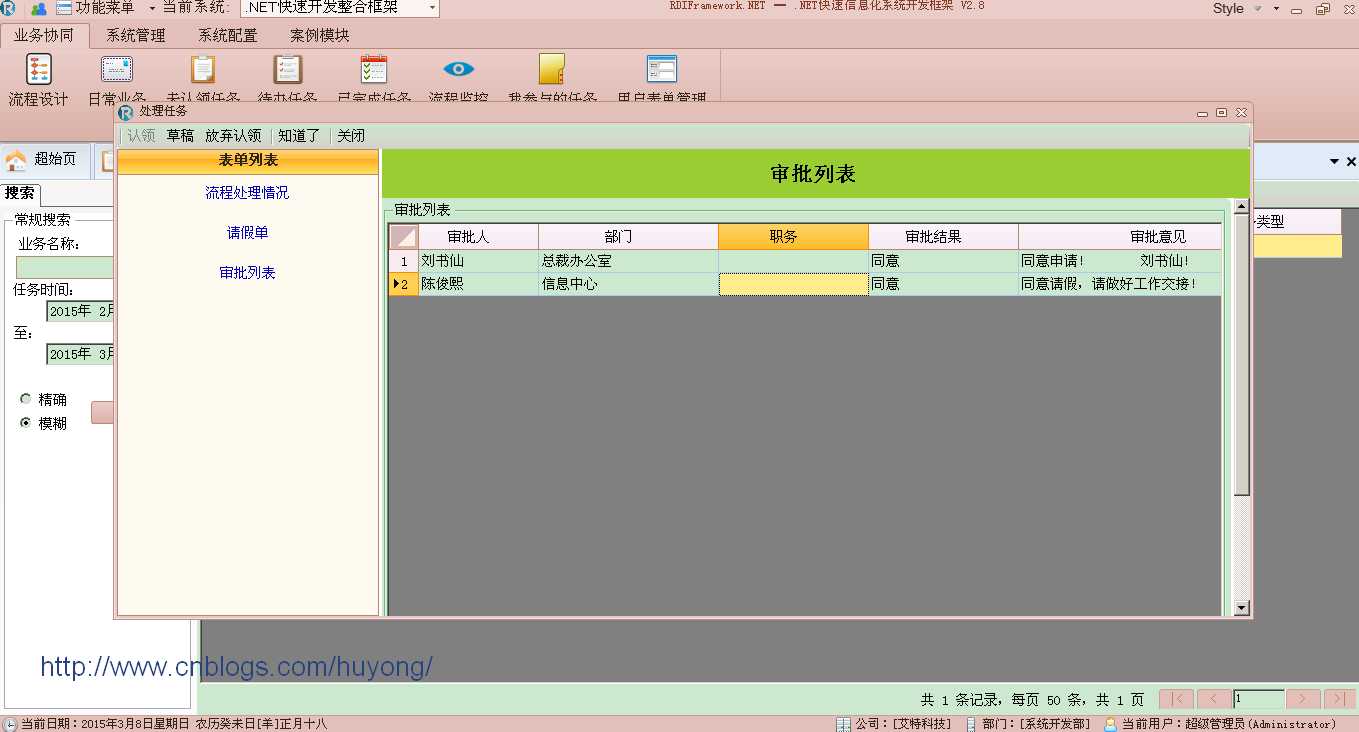Click 草稿 in dialog toolbar

180,136
